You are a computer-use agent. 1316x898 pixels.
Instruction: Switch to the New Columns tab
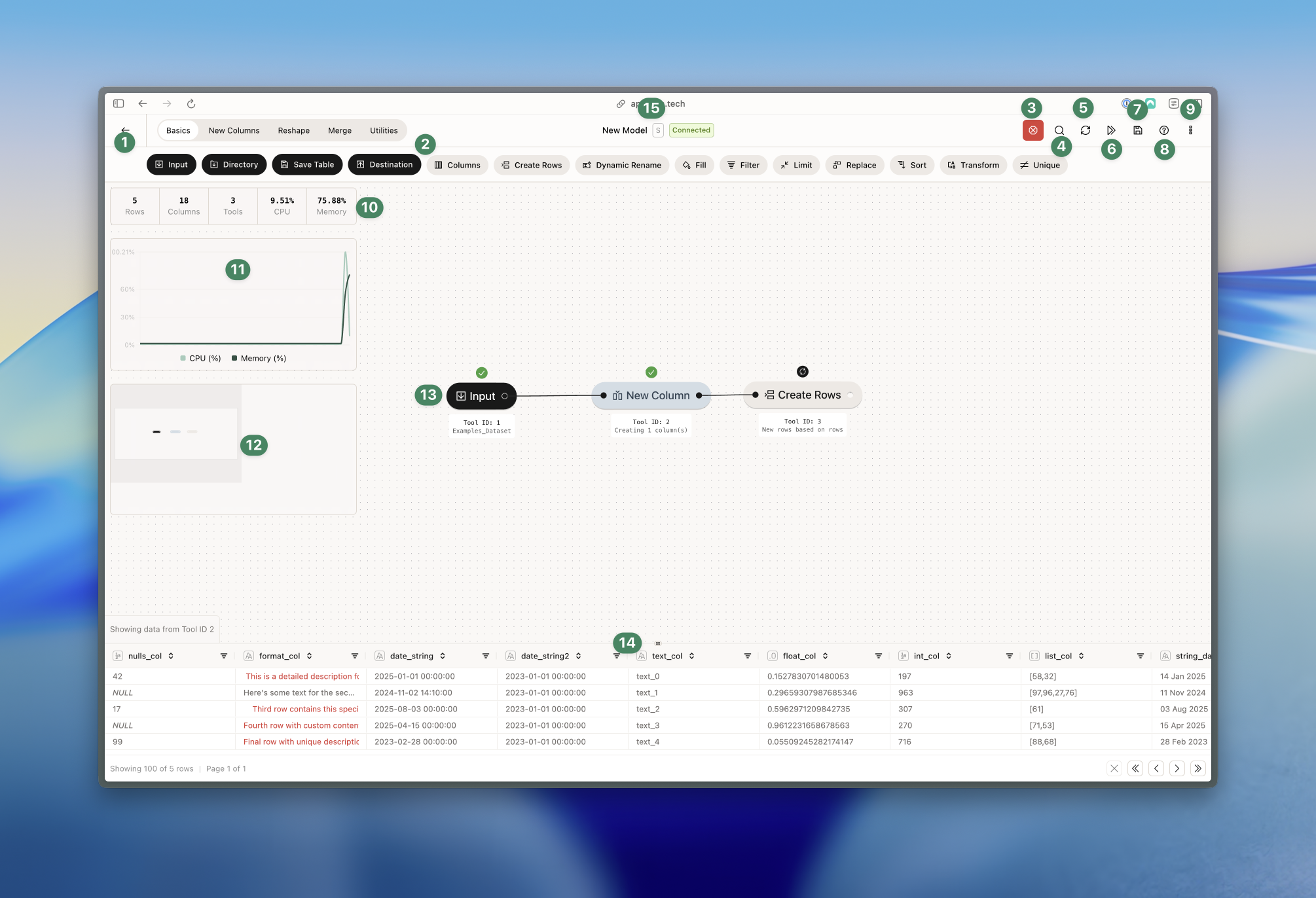234,130
